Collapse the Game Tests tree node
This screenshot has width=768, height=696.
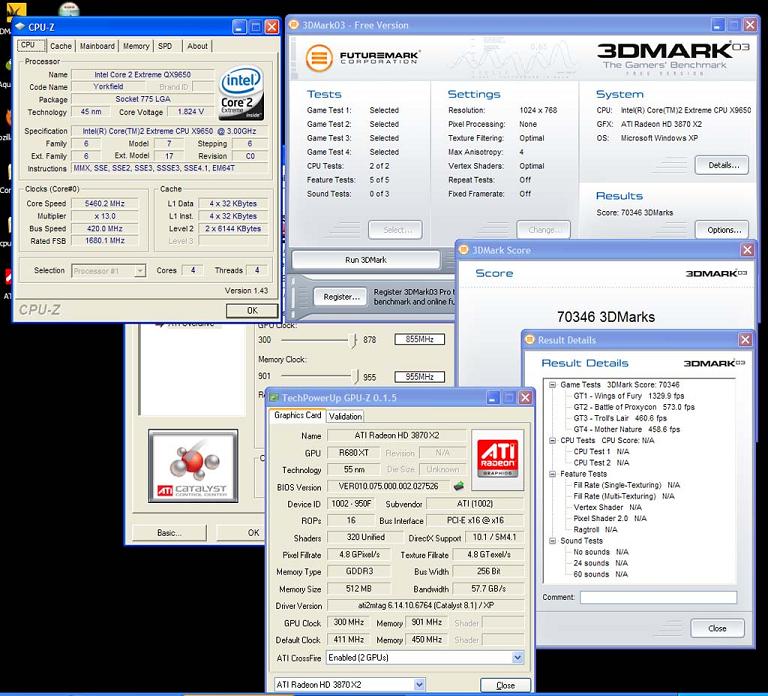point(552,384)
